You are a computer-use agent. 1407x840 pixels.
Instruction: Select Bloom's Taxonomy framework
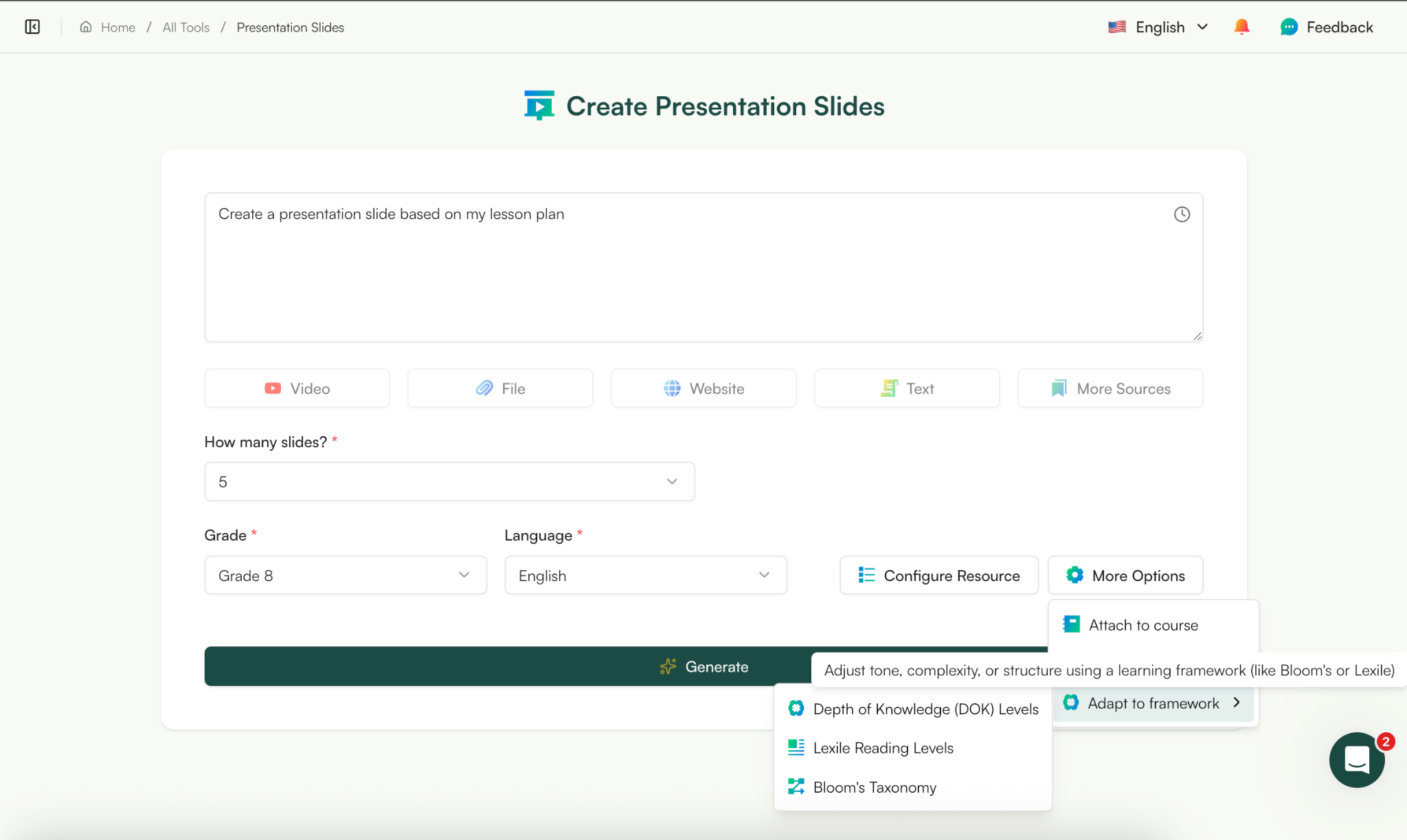point(875,786)
